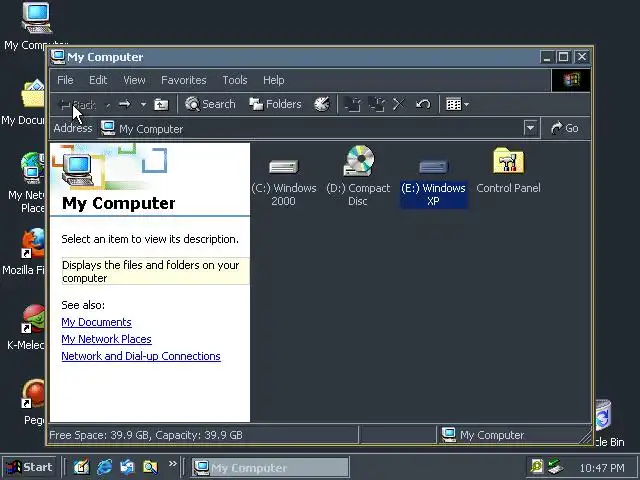This screenshot has width=640, height=480.
Task: Click the tooltip 'Displays the files and folders'
Action: [155, 271]
